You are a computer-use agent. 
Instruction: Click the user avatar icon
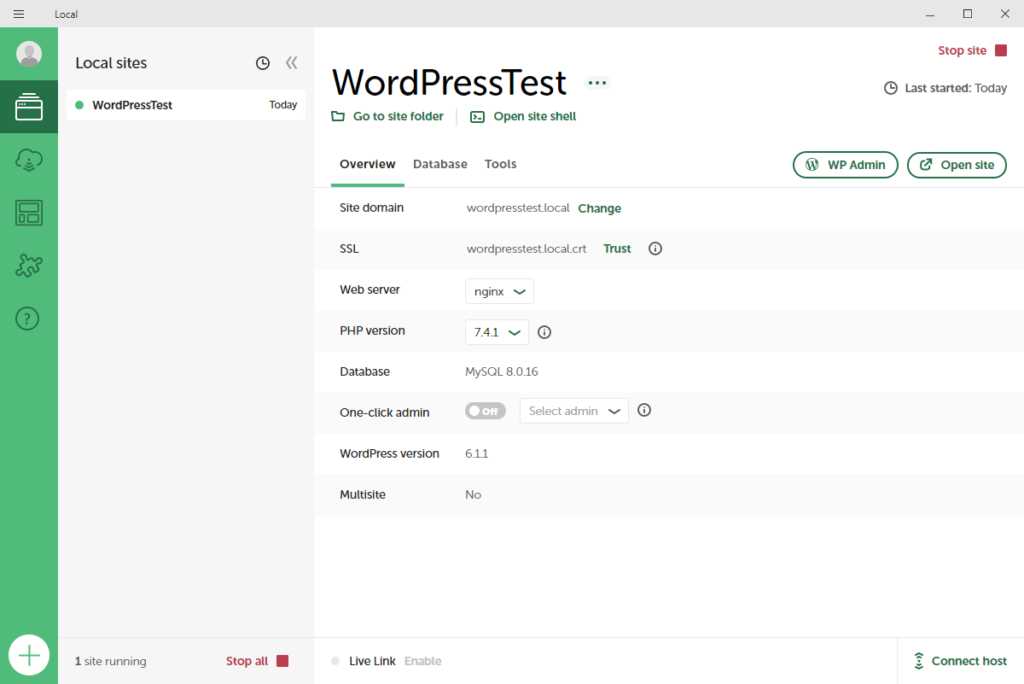coord(29,54)
